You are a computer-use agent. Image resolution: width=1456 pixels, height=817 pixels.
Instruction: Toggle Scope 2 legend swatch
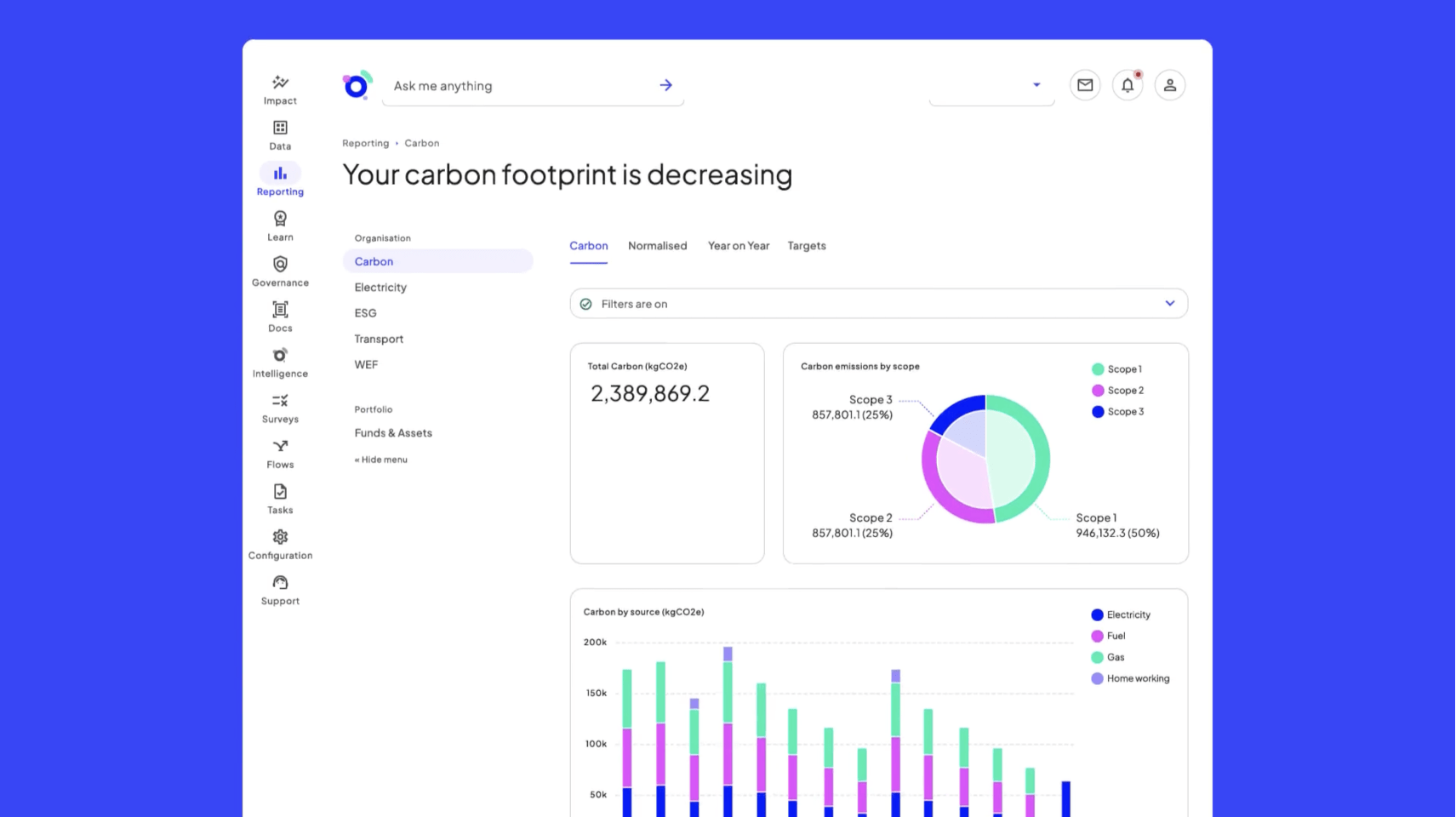click(1098, 391)
